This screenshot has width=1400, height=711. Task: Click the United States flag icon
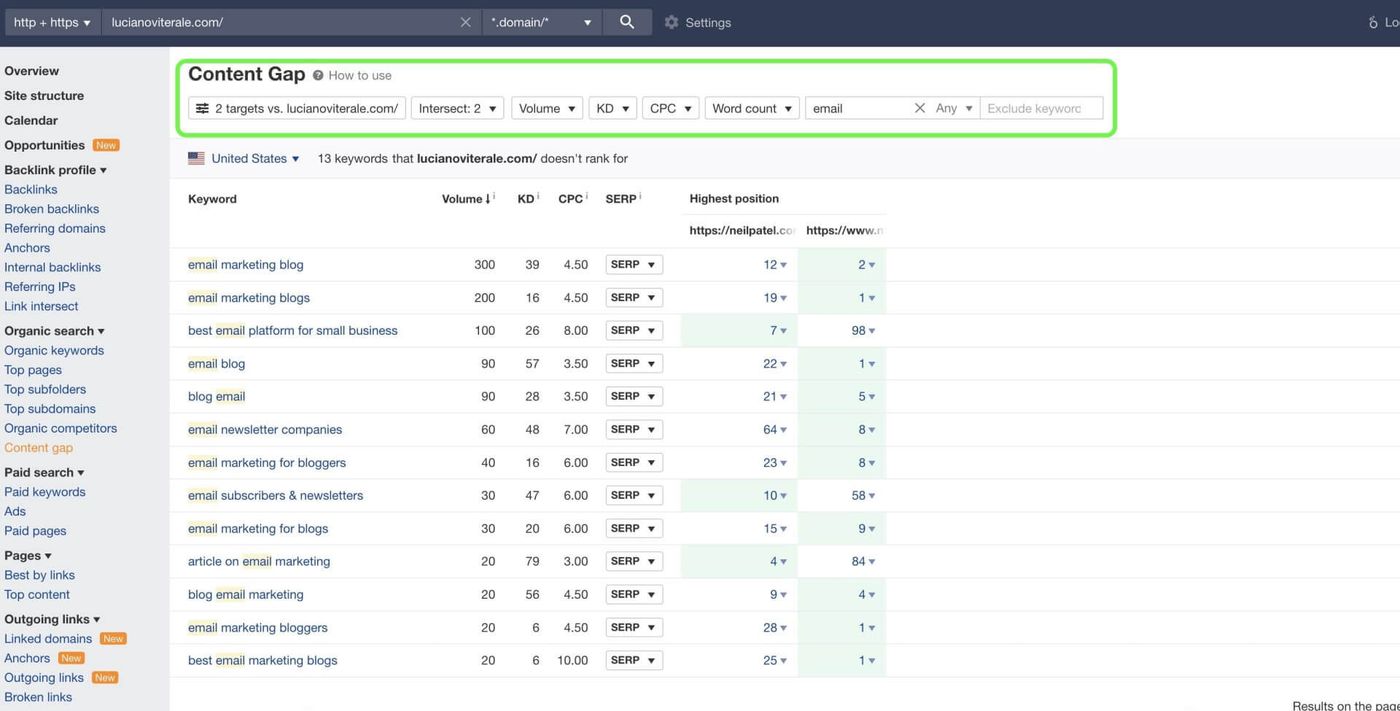pyautogui.click(x=196, y=158)
